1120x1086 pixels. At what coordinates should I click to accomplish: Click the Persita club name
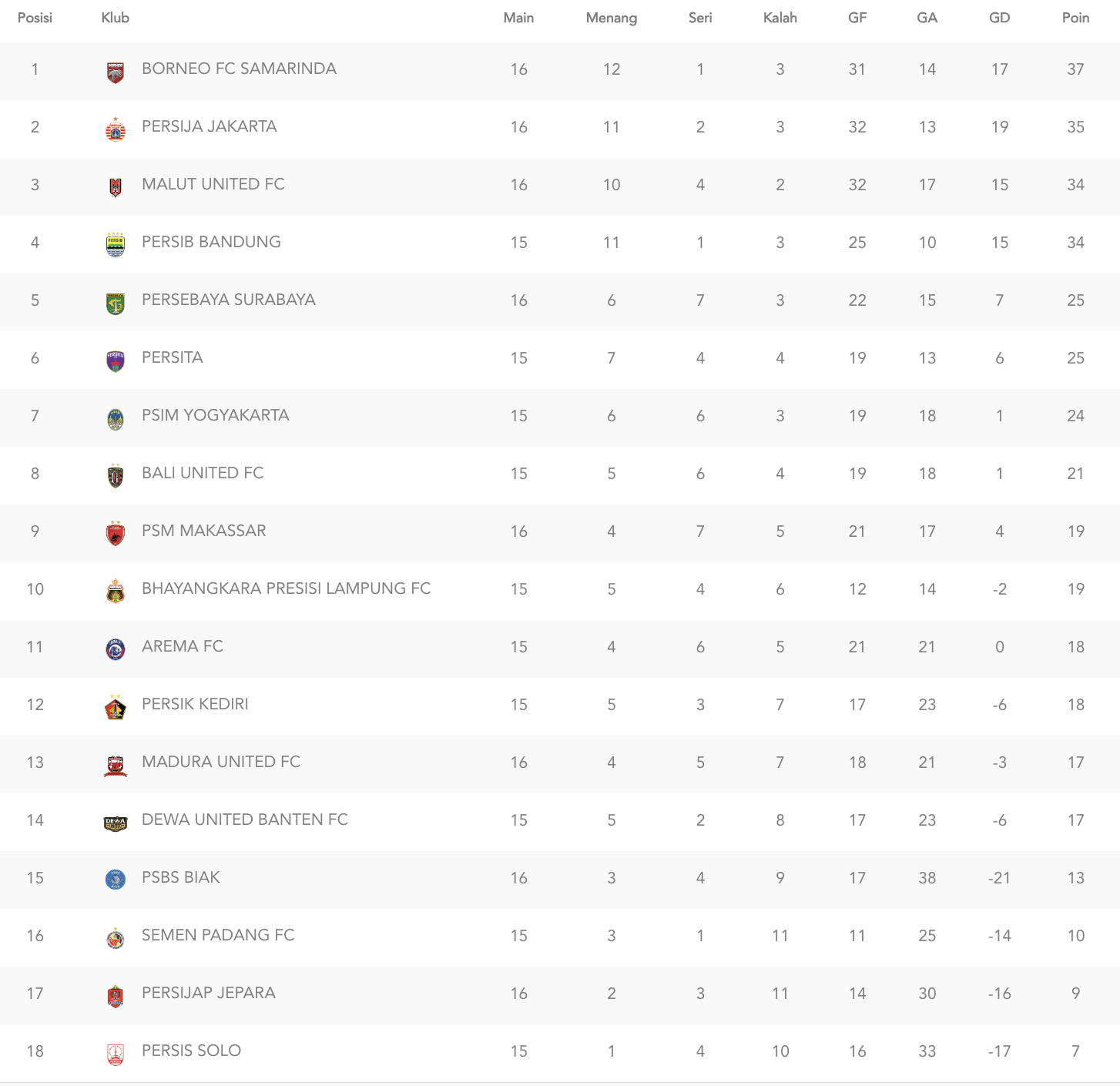tap(172, 357)
